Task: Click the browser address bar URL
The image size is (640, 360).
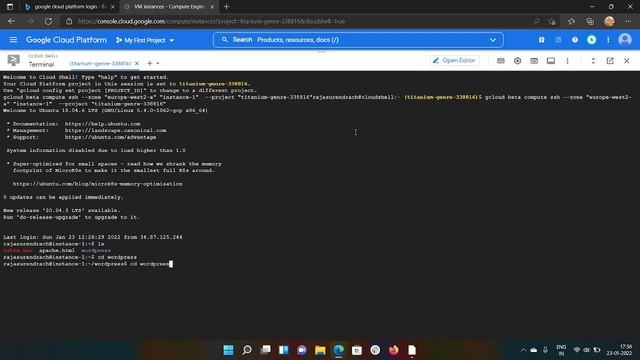Action: [211, 21]
